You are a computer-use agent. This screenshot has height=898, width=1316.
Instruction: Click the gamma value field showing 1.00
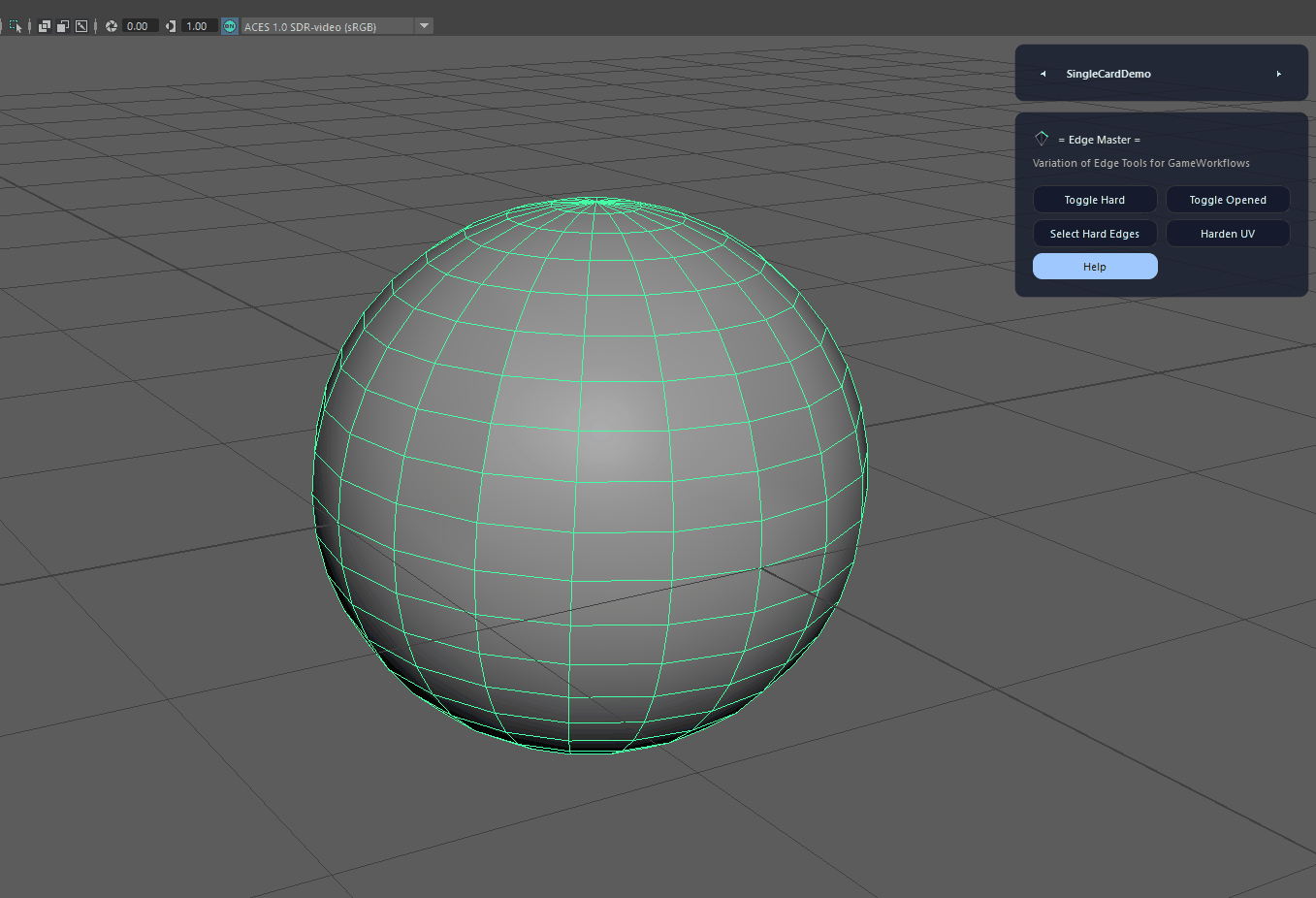[x=199, y=26]
